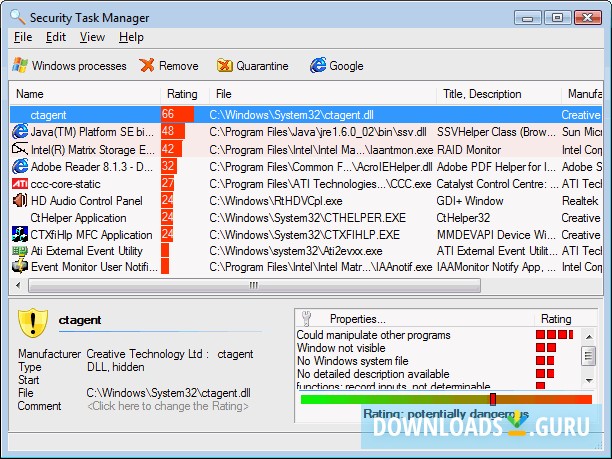The width and height of the screenshot is (612, 459).
Task: Click 'Window not visible' property
Action: point(341,348)
